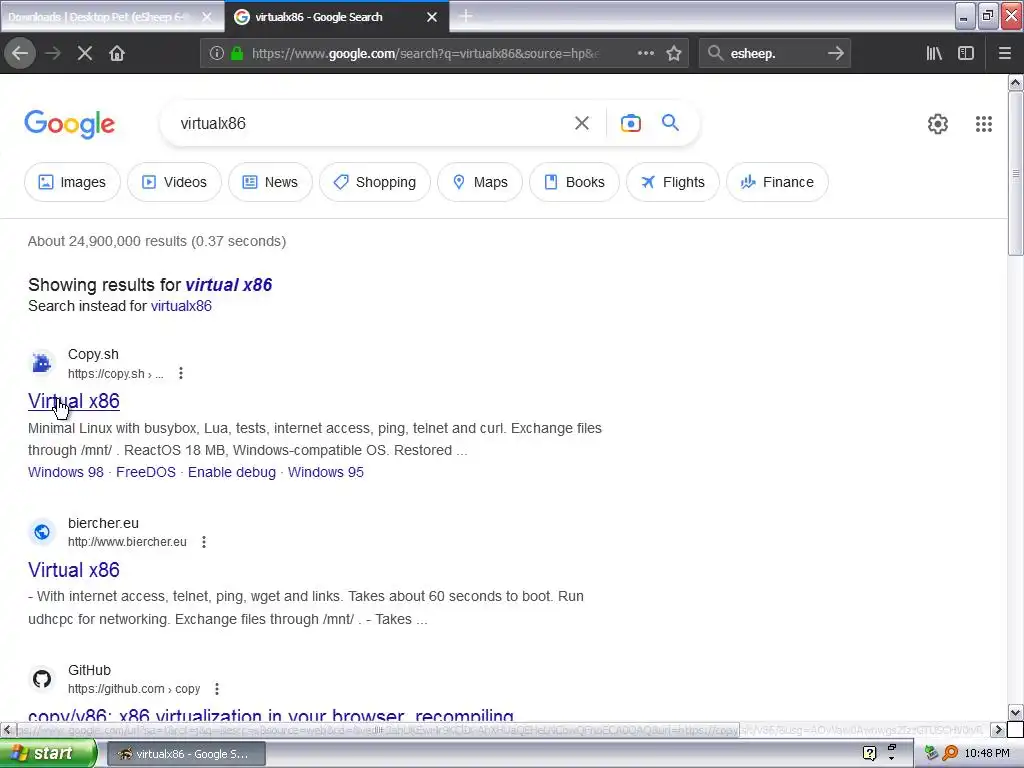Click the Copy.sh site favicon
Viewport: 1024px width, 768px height.
[x=42, y=362]
